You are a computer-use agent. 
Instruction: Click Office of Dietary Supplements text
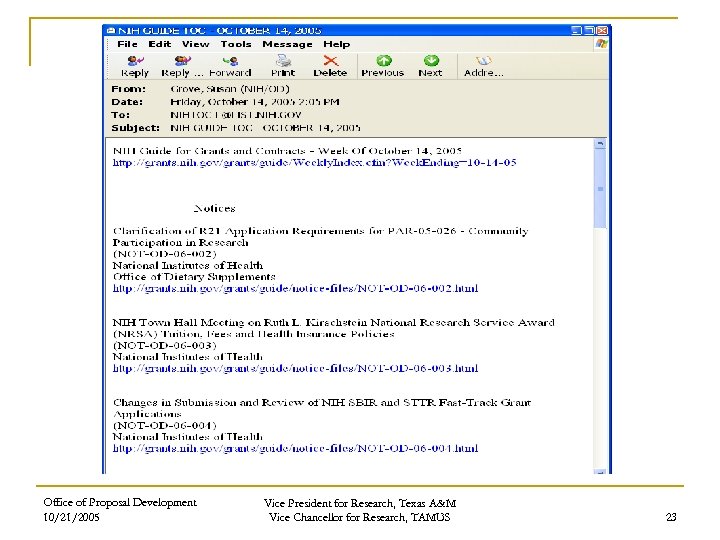(194, 277)
